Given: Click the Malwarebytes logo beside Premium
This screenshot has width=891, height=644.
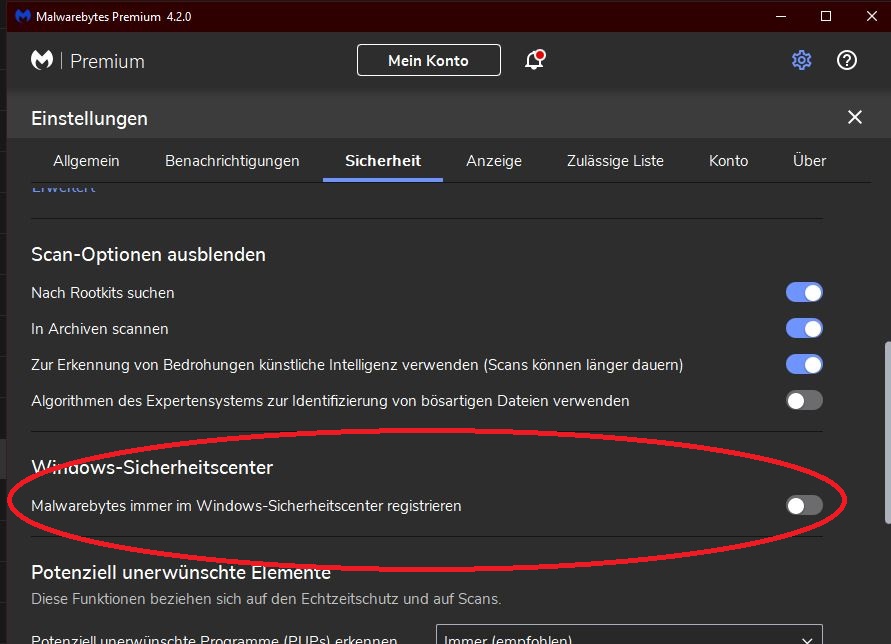Looking at the screenshot, I should click(42, 60).
